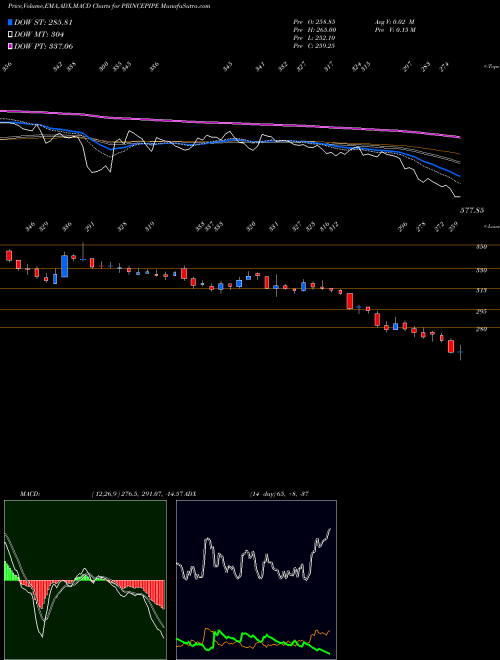Click the 359 price level label
Screen dimensions: 500x660
[x=481, y=247]
